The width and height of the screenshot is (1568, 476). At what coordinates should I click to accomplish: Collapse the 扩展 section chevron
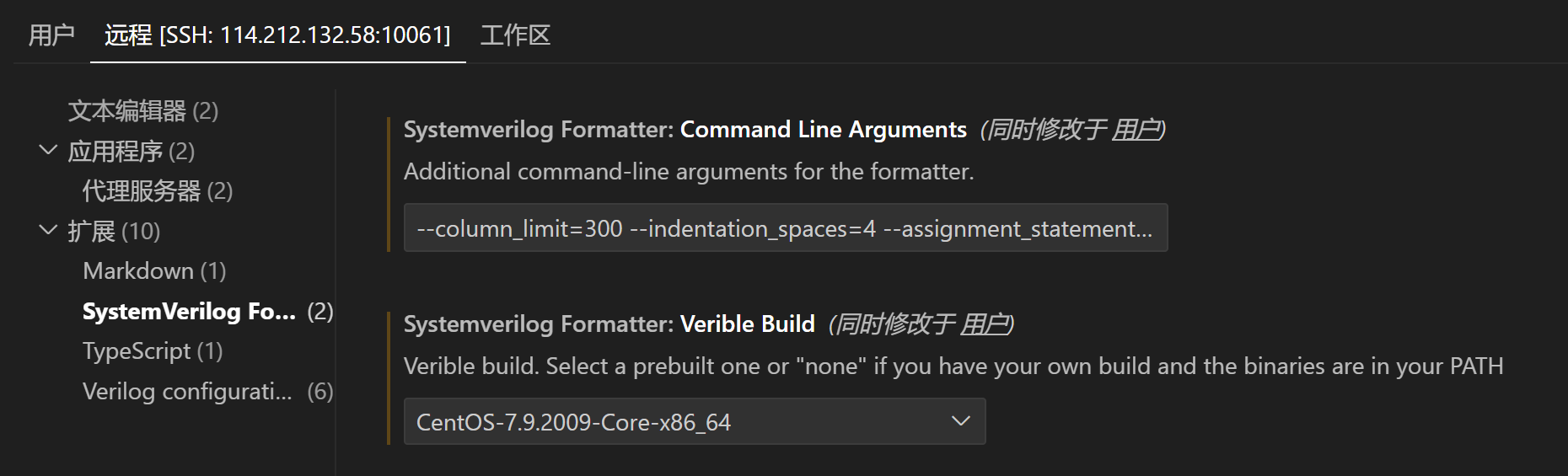[x=48, y=230]
